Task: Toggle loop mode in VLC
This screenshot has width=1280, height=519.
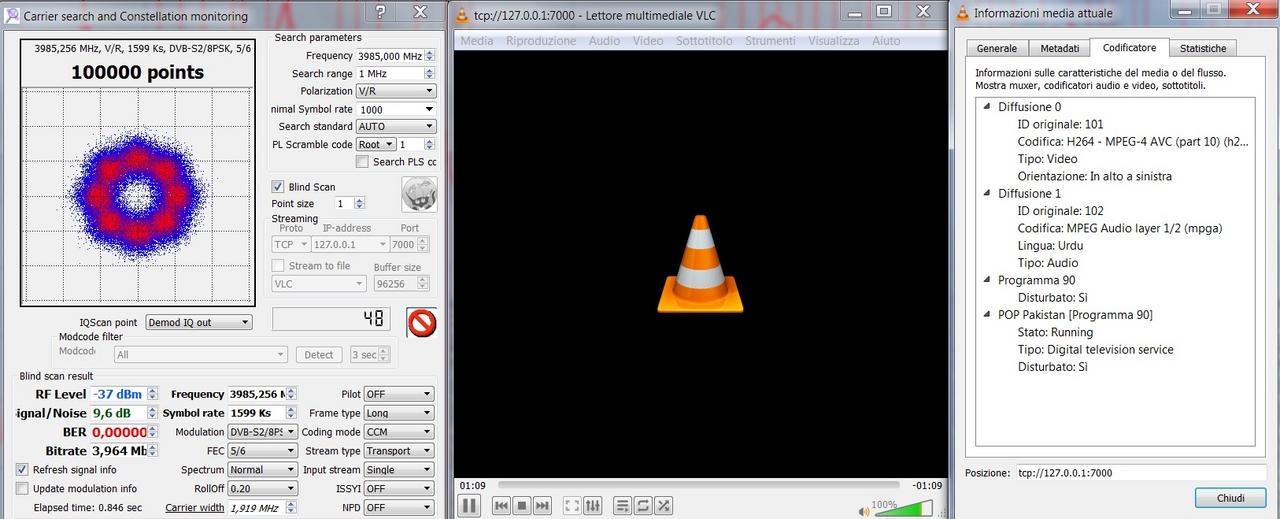Action: 643,506
